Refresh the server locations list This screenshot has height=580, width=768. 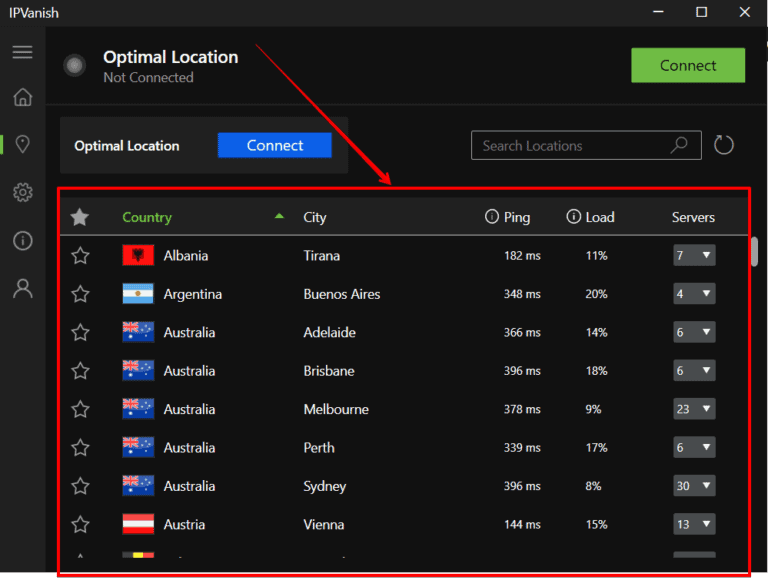point(724,145)
